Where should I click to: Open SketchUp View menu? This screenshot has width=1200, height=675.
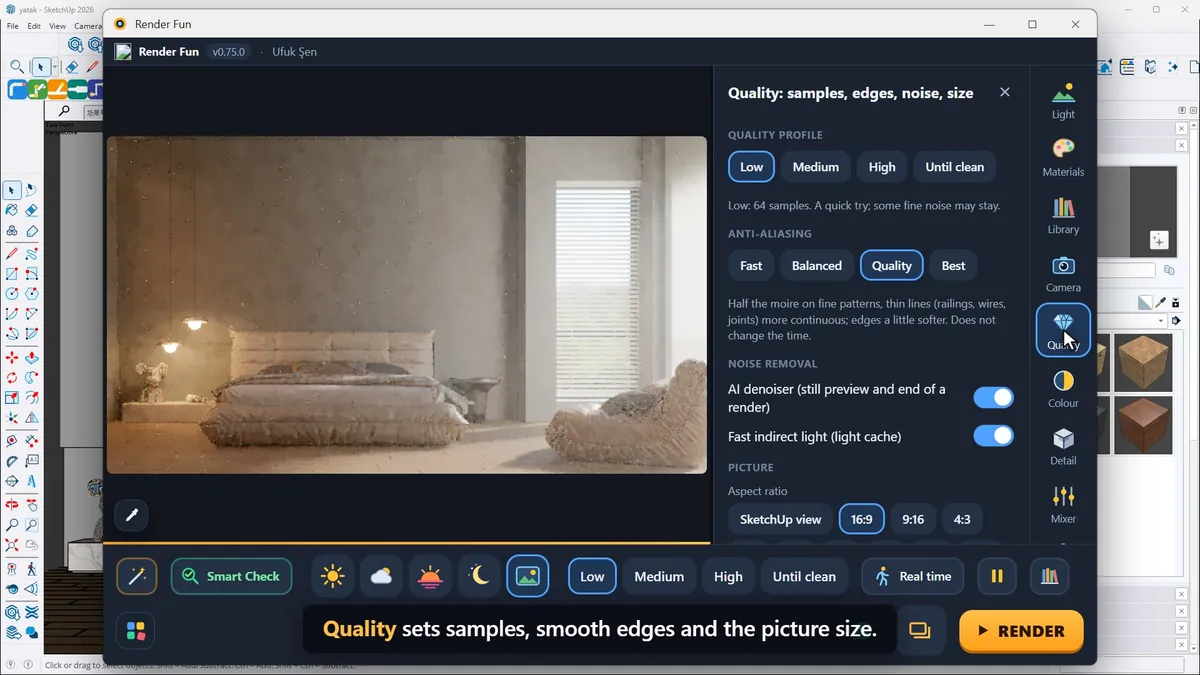tap(57, 26)
